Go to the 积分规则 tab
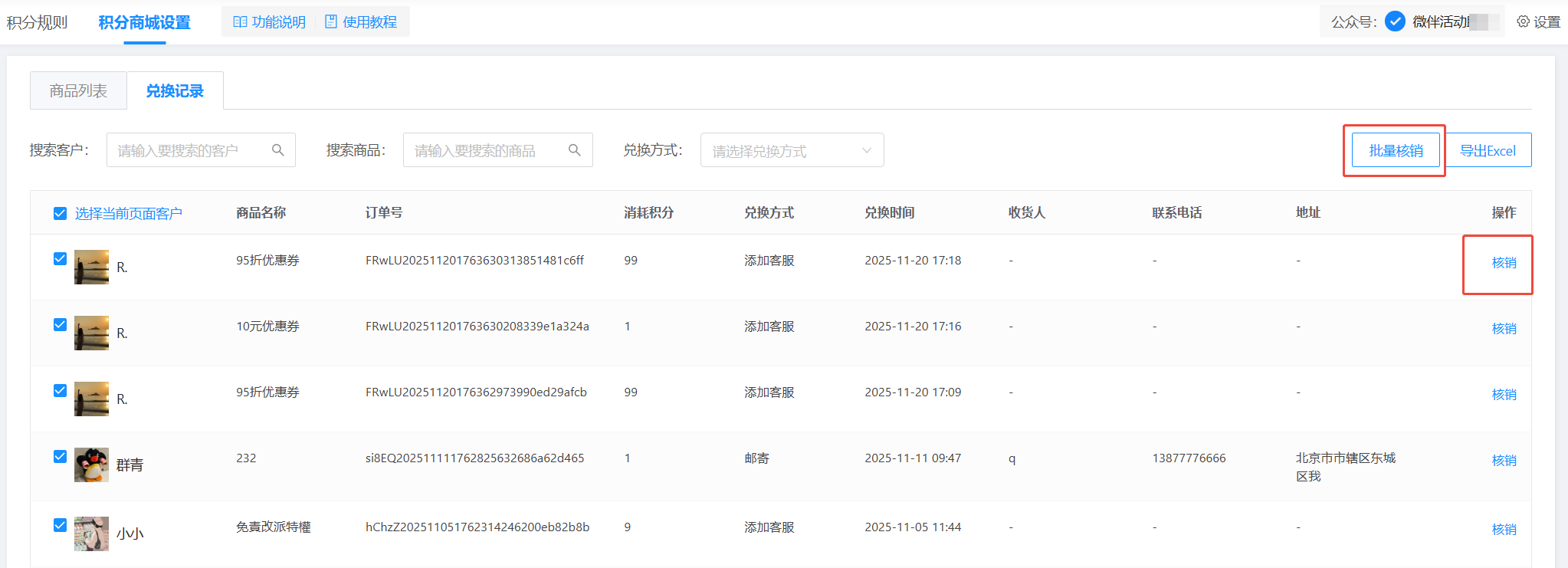 point(37,22)
